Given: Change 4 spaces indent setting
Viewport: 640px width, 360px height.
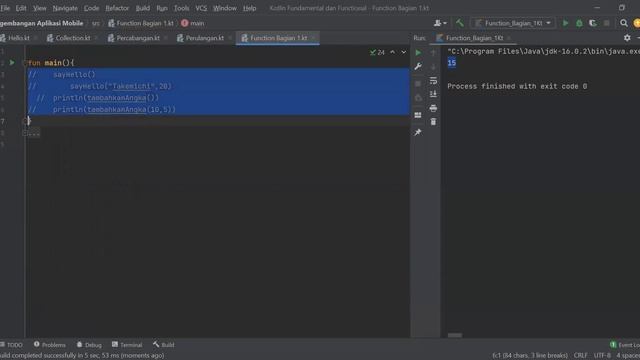Looking at the screenshot, I should [x=628, y=356].
